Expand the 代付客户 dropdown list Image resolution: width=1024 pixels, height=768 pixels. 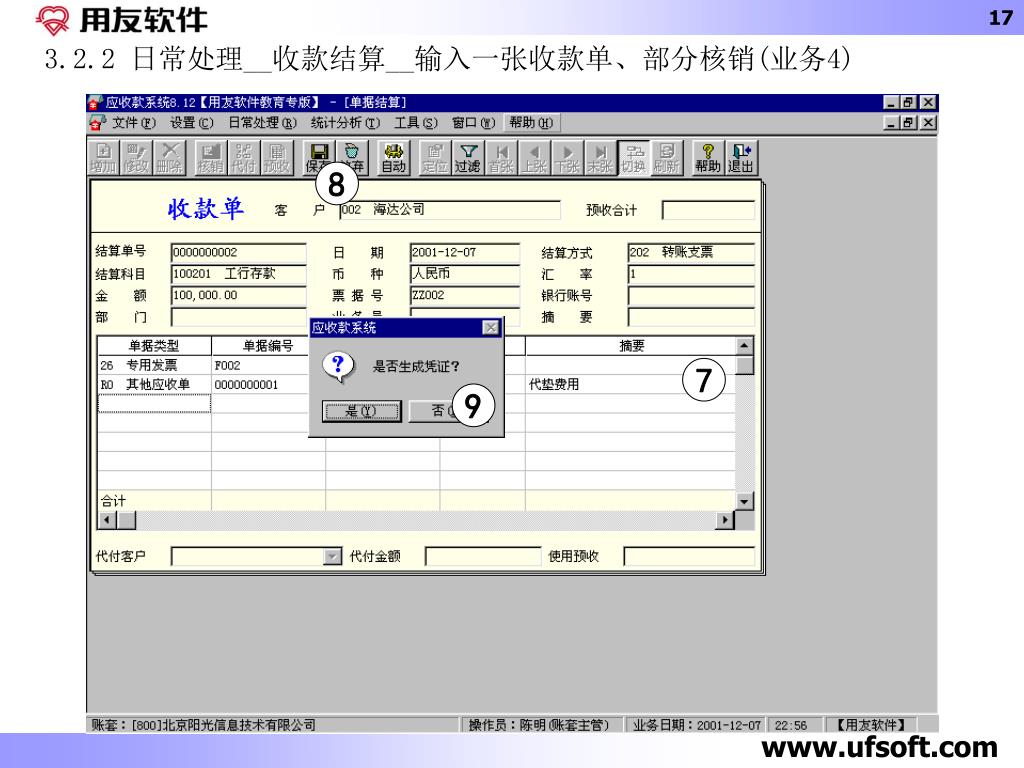(332, 556)
